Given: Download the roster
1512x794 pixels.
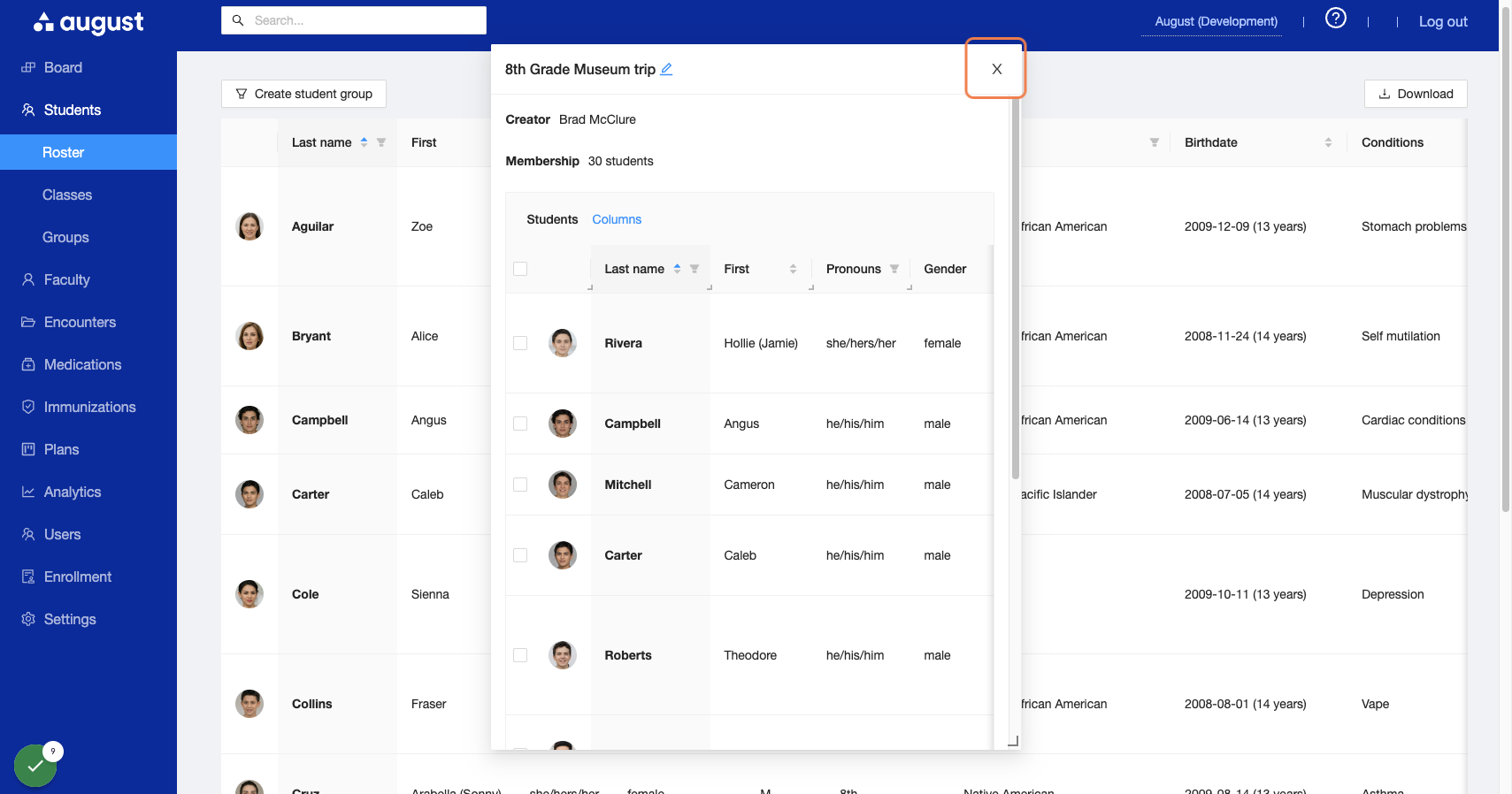Looking at the screenshot, I should (x=1416, y=94).
